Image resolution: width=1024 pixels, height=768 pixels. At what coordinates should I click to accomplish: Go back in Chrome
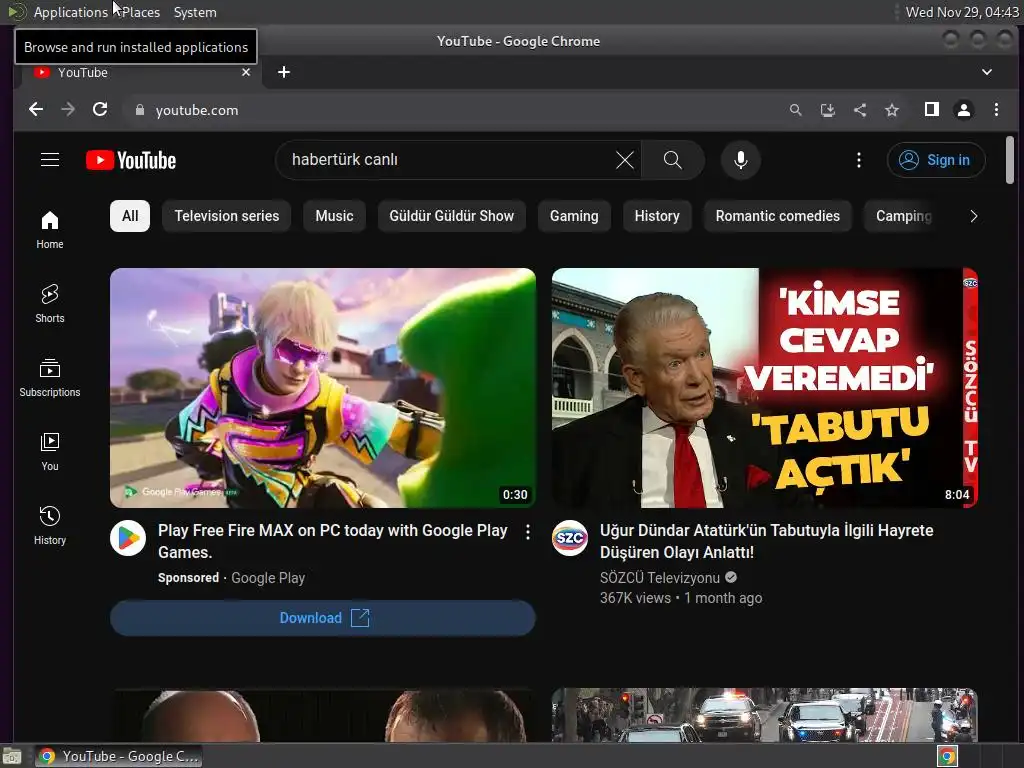36,110
